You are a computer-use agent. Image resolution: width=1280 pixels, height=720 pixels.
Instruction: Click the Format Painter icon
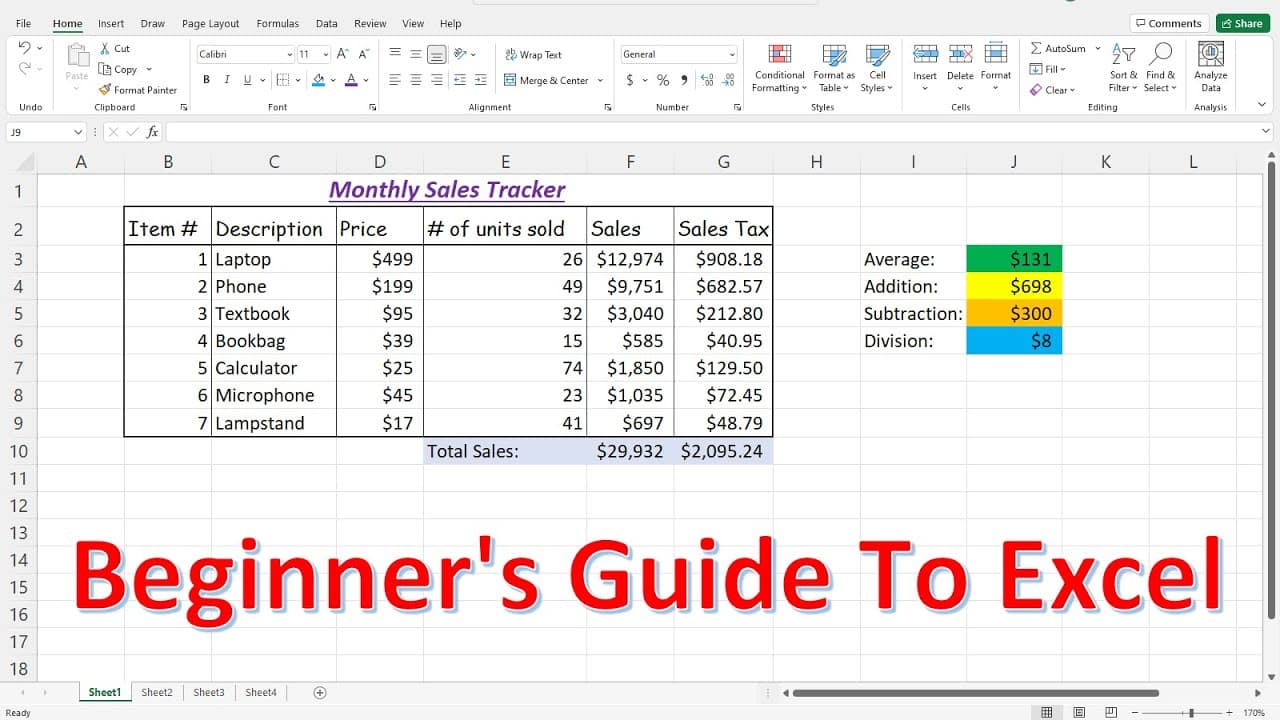coord(104,90)
